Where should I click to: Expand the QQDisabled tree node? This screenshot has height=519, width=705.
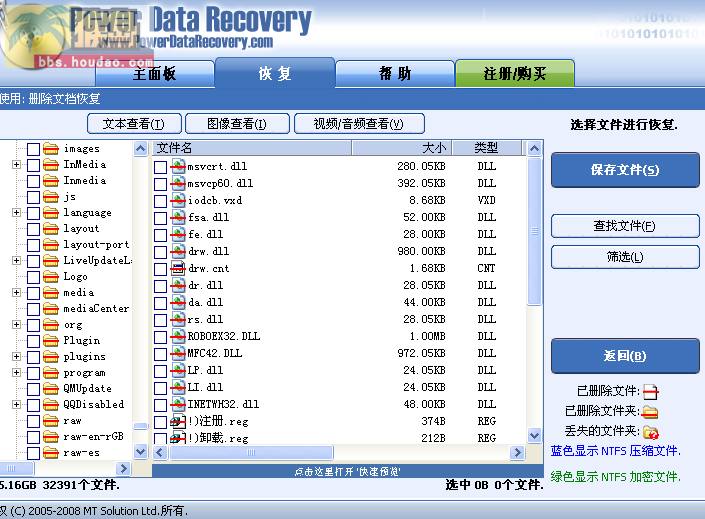click(16, 404)
